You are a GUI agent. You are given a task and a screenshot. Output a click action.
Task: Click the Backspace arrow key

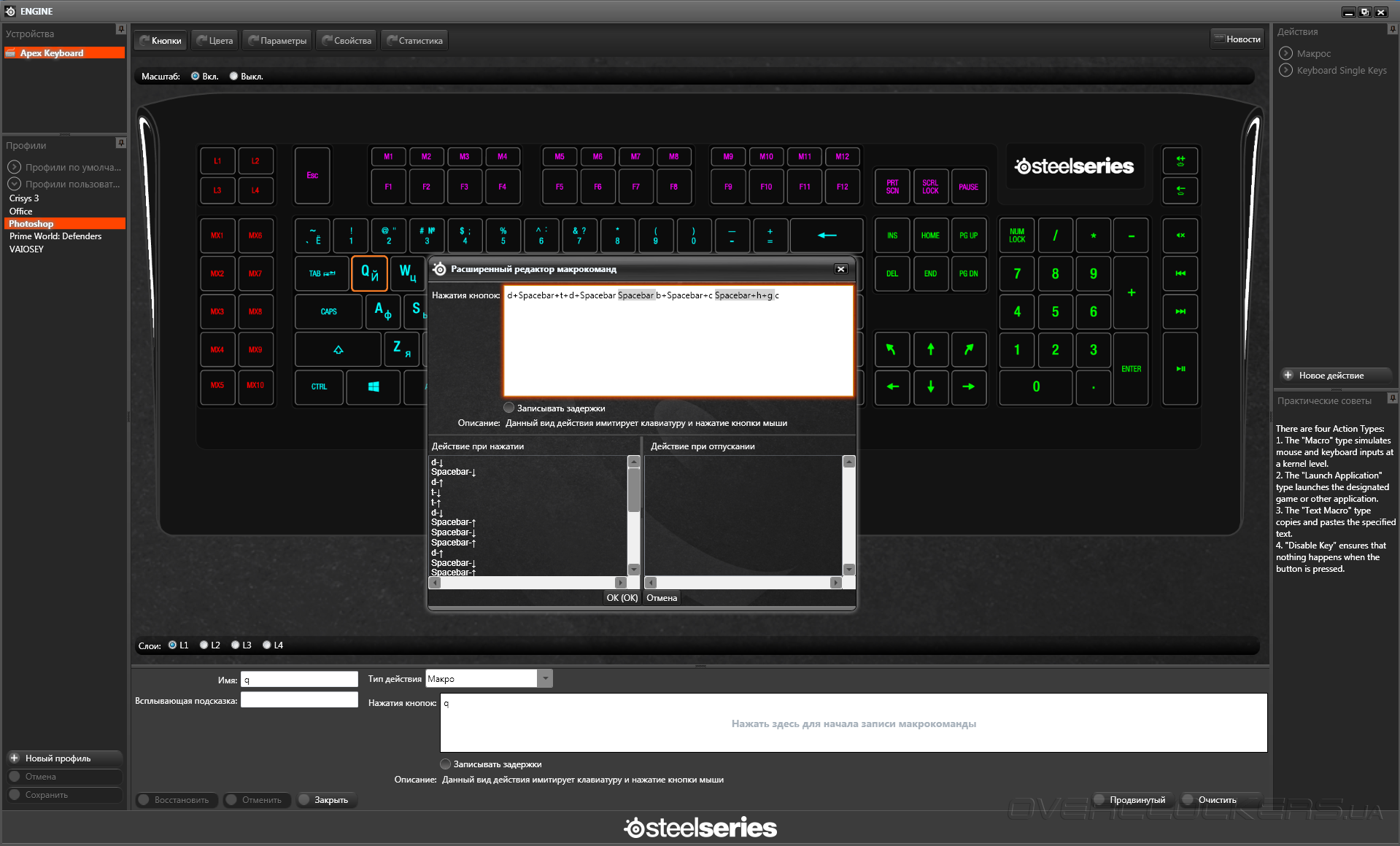click(x=827, y=236)
